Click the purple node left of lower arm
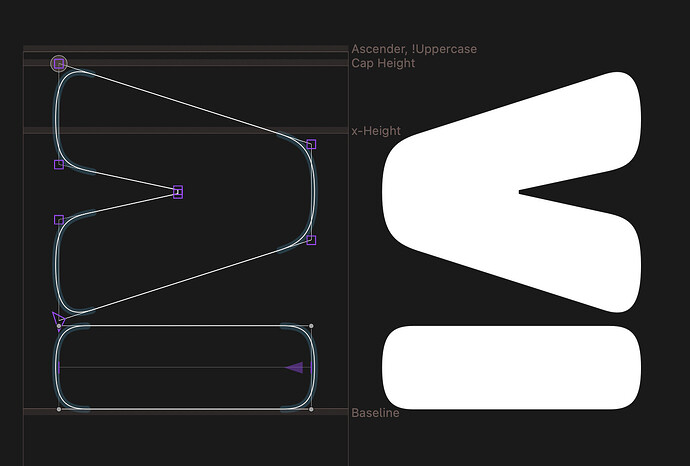 [x=59, y=219]
